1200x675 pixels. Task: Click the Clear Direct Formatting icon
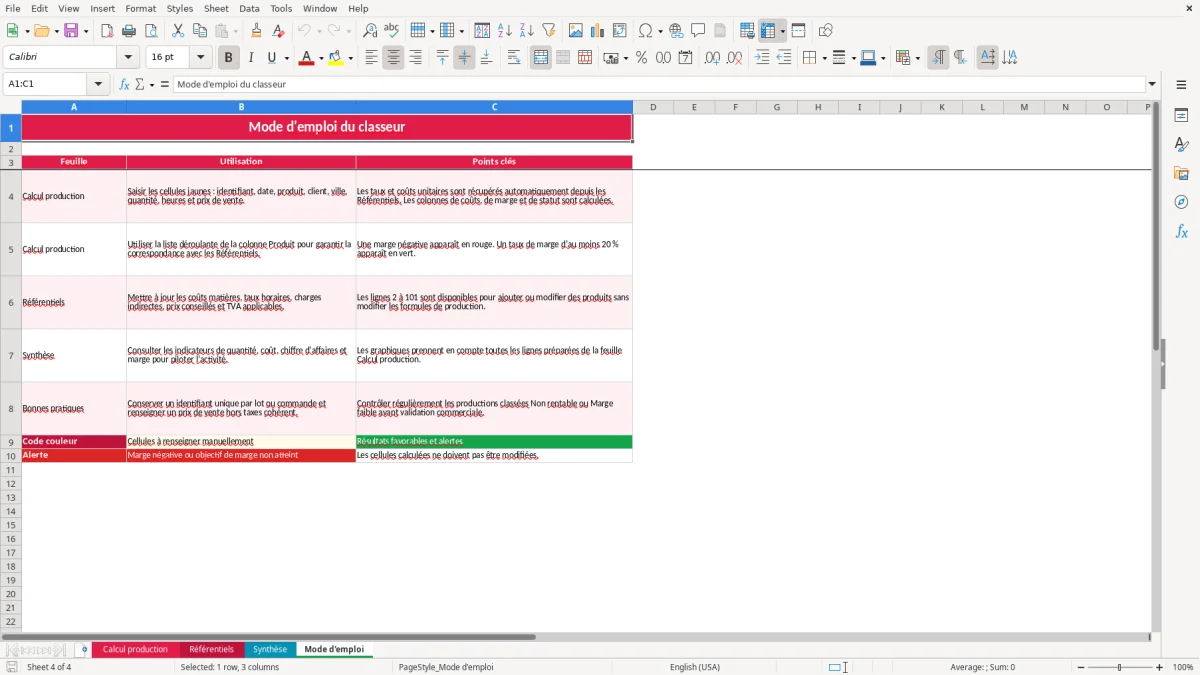click(278, 31)
